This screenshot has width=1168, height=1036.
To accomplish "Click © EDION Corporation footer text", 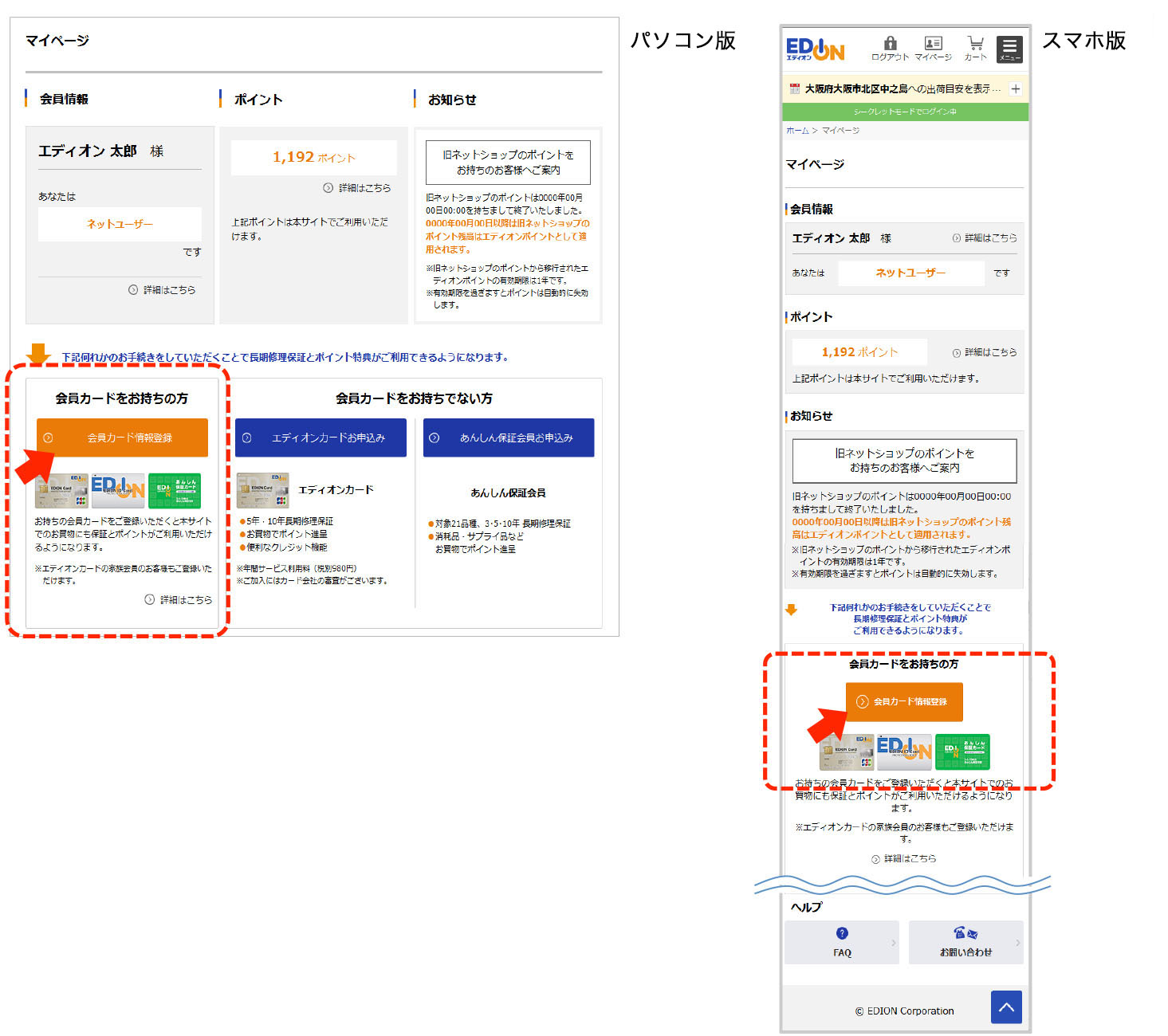I will (x=904, y=1011).
